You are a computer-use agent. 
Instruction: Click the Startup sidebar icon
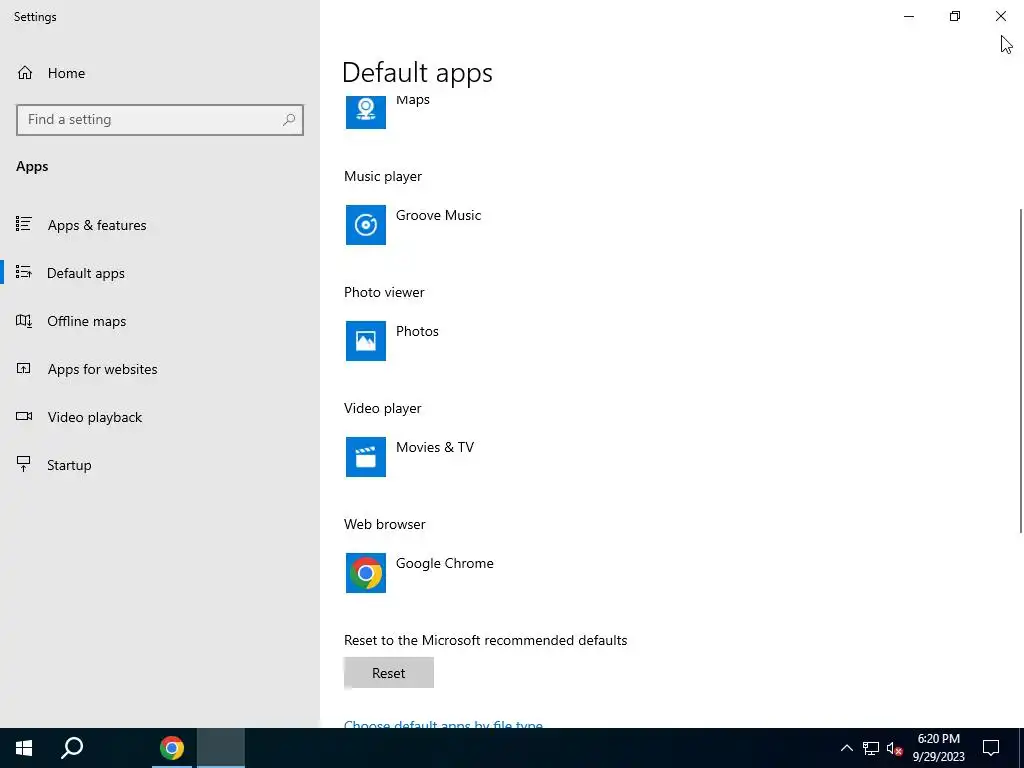click(x=24, y=464)
